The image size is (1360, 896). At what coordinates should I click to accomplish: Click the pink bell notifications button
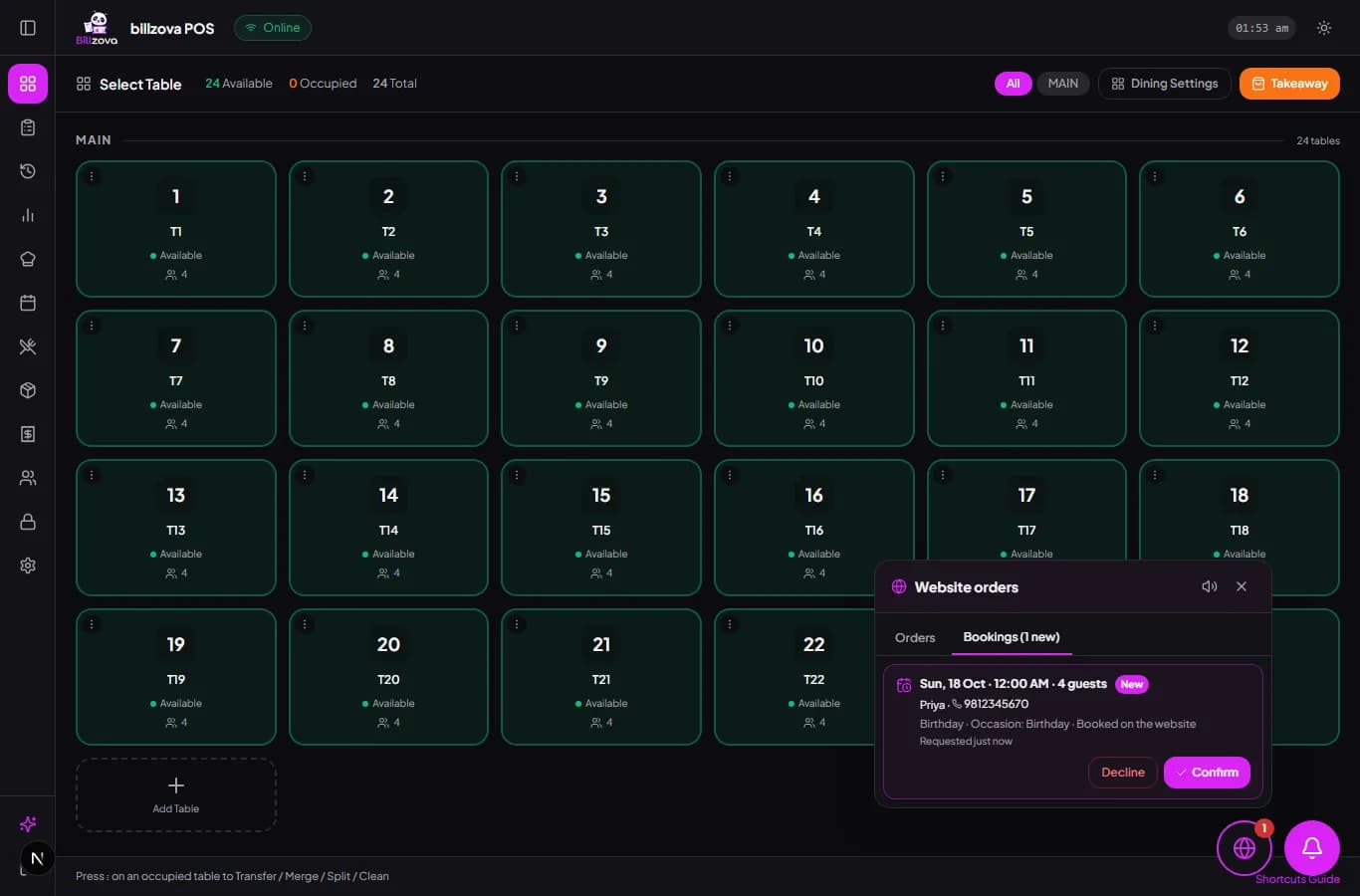1312,848
